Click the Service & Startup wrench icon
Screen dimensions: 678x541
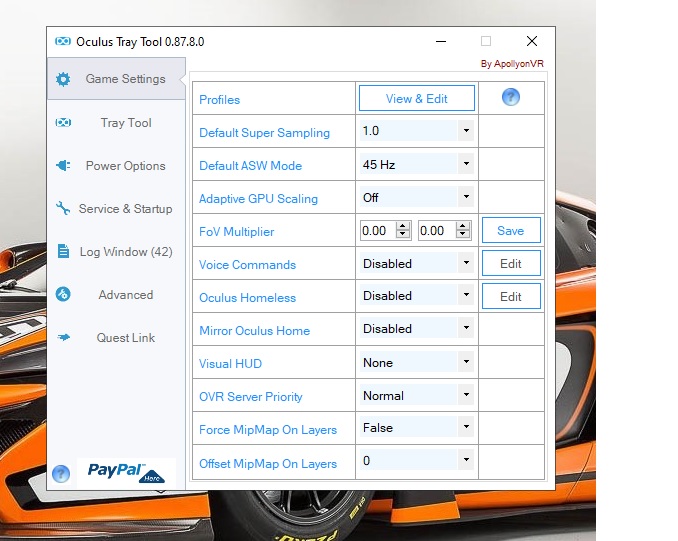63,208
